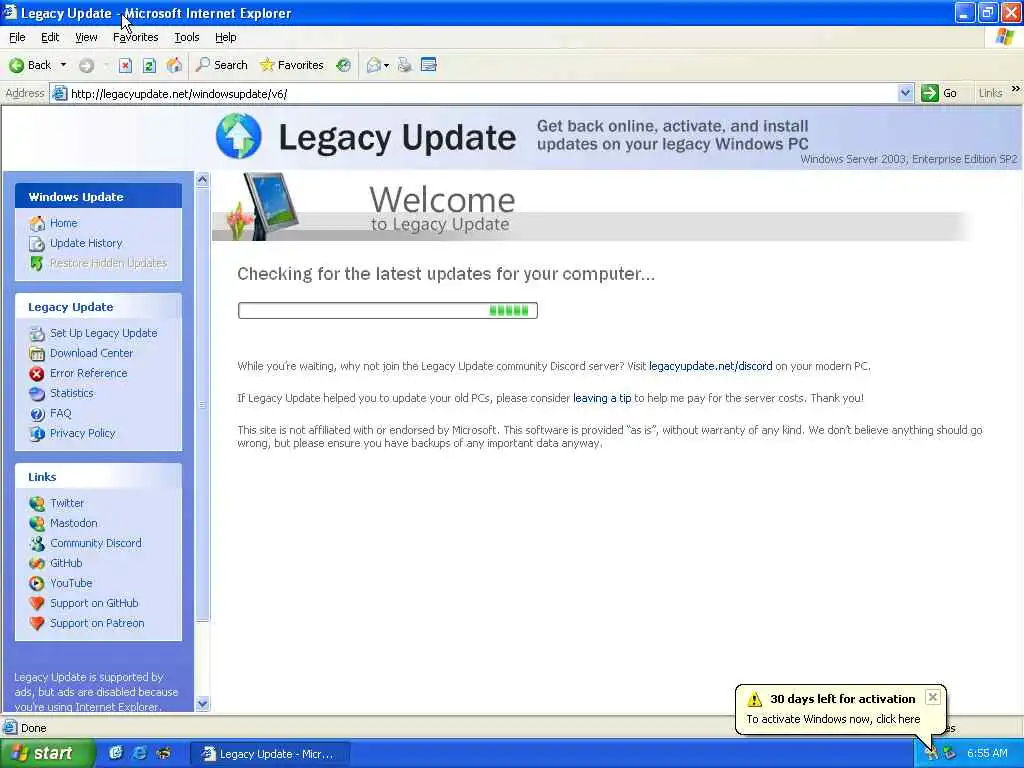This screenshot has width=1024, height=768.
Task: Open the View menu
Action: [x=86, y=37]
